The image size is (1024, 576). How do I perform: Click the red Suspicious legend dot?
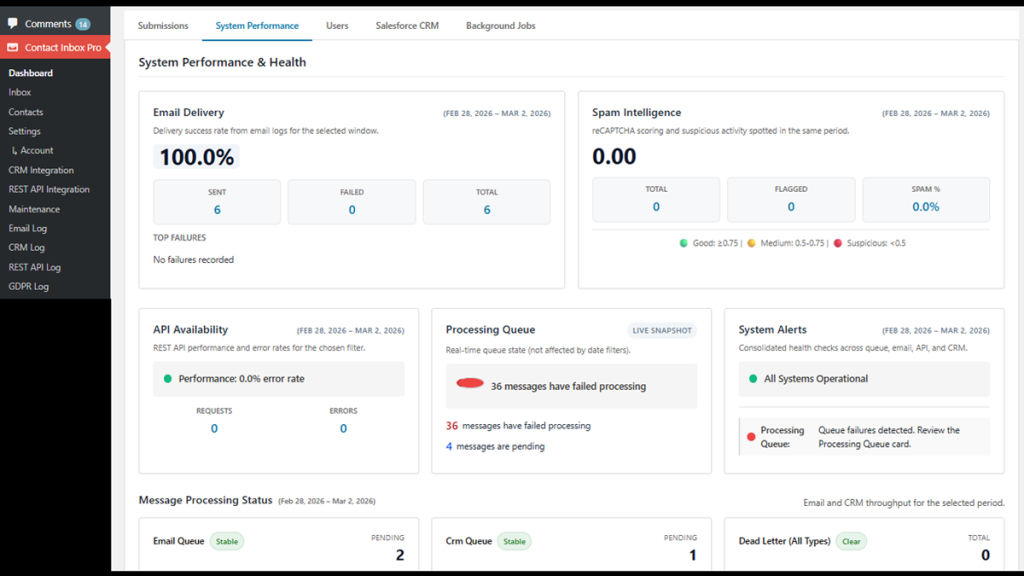coord(839,242)
